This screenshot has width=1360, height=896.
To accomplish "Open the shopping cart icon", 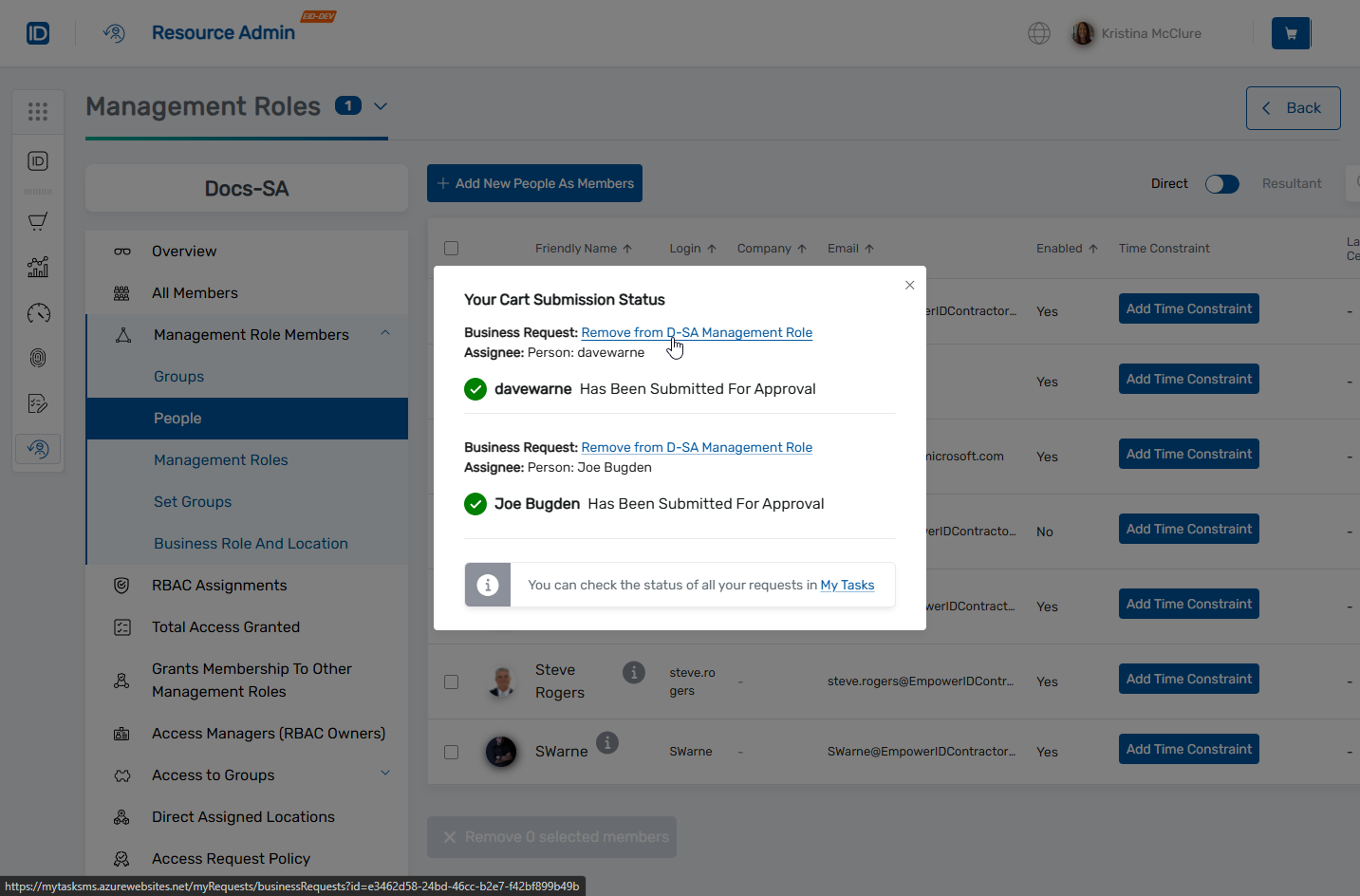I will 1290,33.
